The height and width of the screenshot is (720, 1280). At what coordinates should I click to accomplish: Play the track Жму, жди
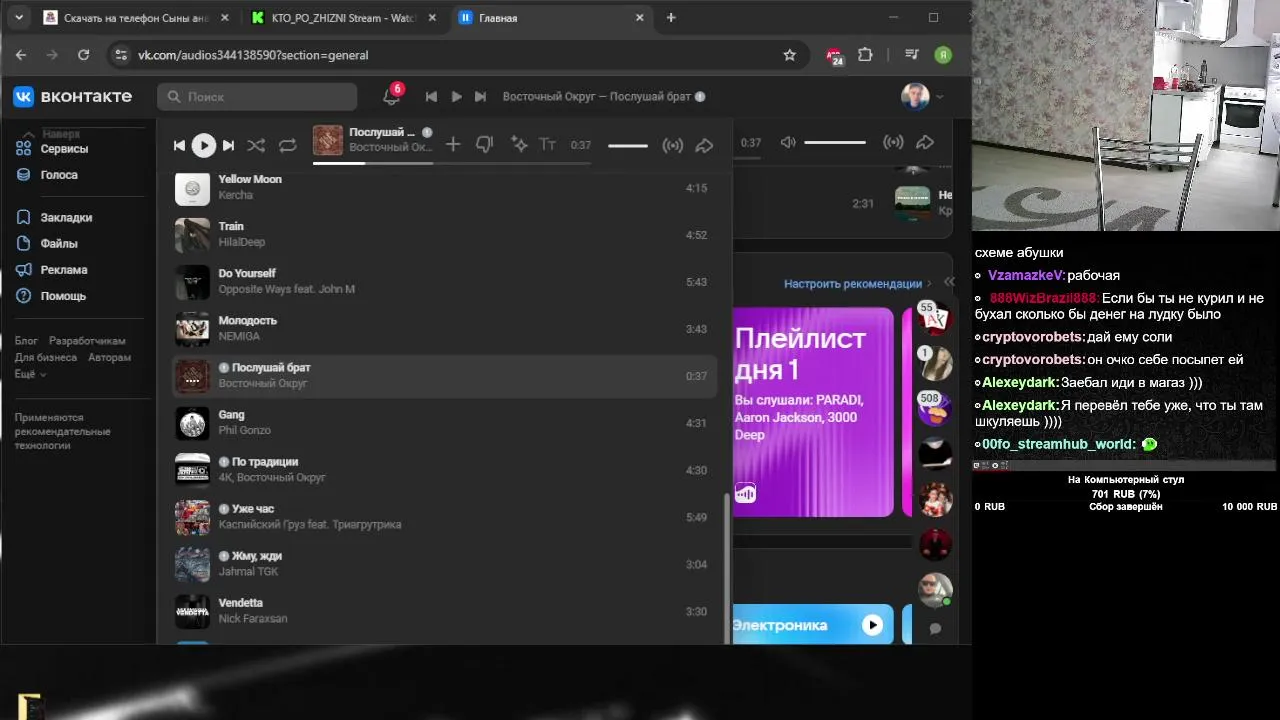pyautogui.click(x=445, y=564)
